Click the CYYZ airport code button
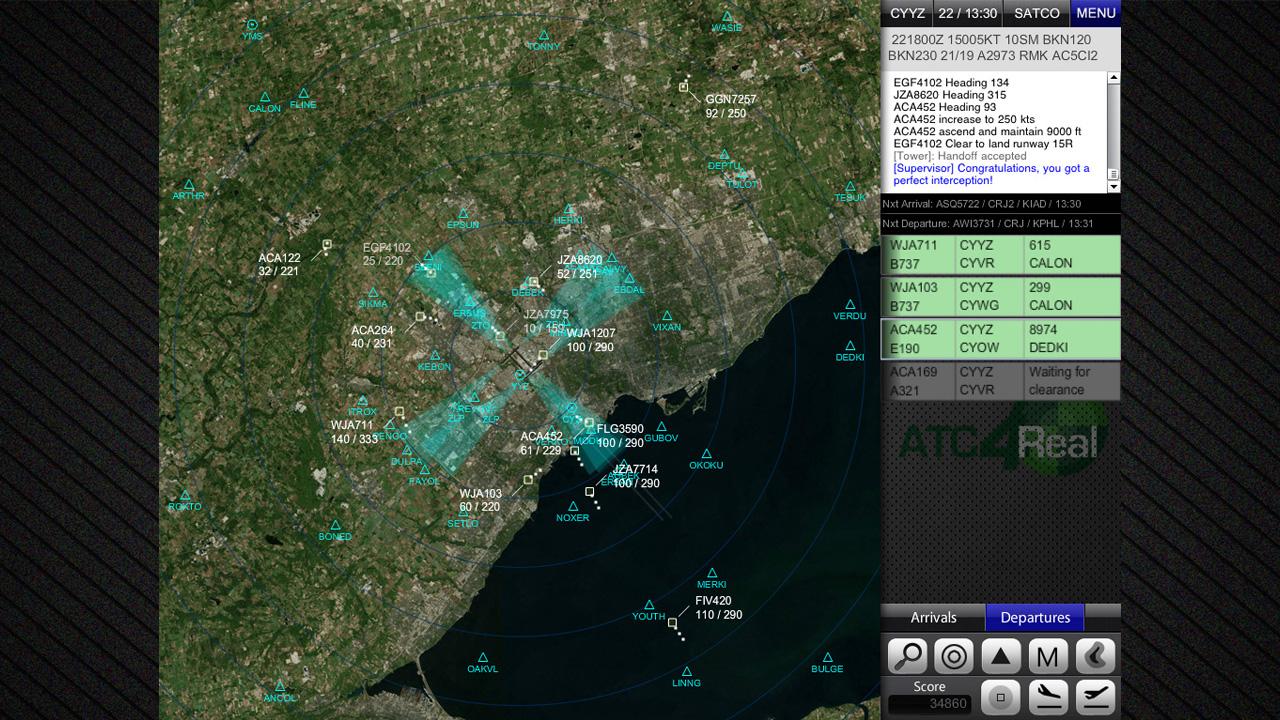This screenshot has height=720, width=1280. (x=907, y=13)
